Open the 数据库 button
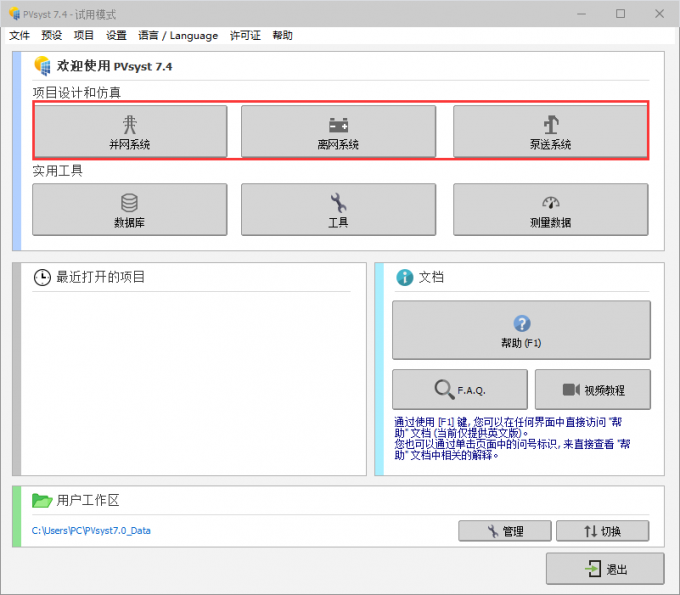 [130, 209]
